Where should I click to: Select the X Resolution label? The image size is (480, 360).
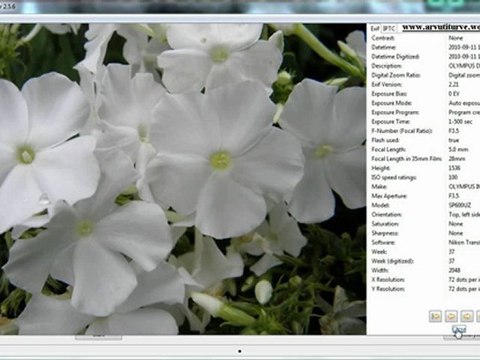pyautogui.click(x=388, y=280)
